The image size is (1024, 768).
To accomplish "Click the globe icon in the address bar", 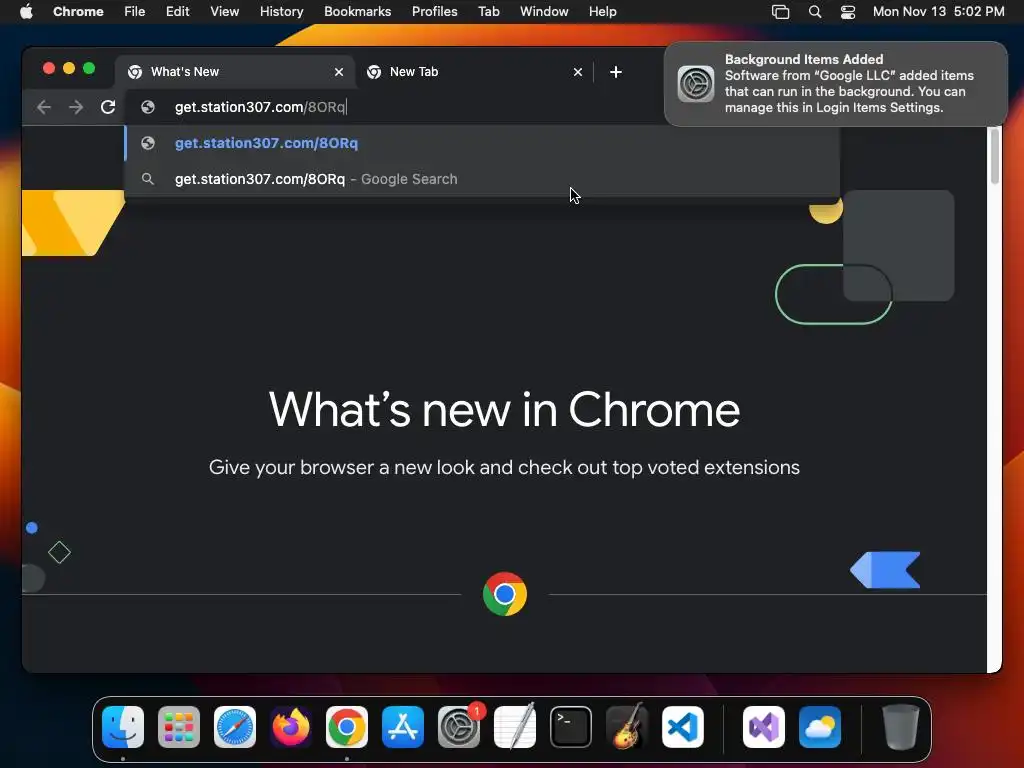I will pos(148,107).
